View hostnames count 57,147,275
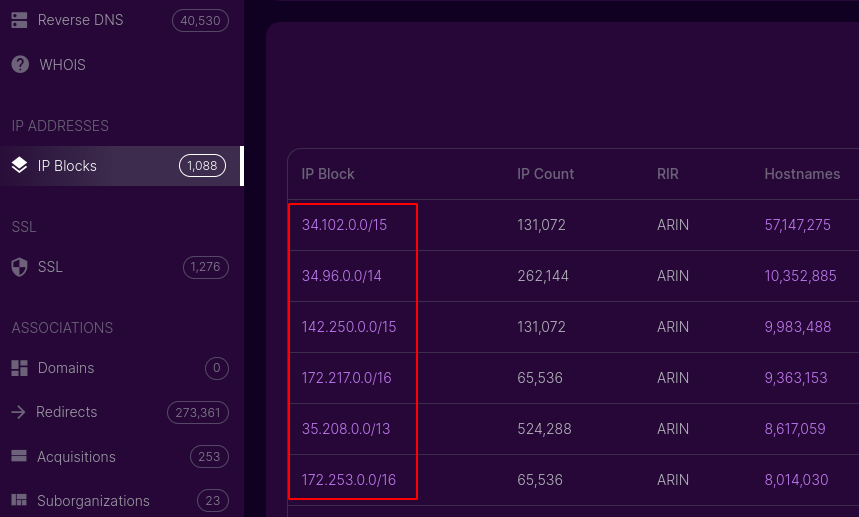Screen dimensions: 859x517 797,225
